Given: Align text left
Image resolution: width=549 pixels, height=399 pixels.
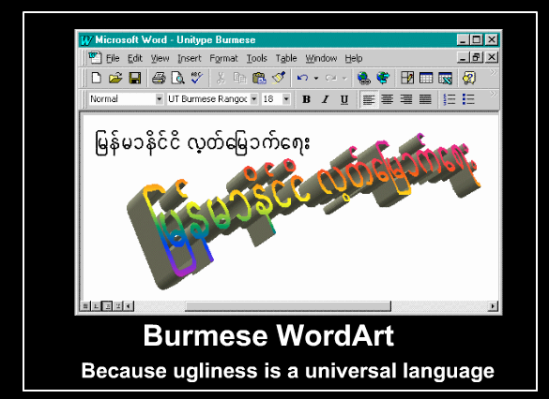Looking at the screenshot, I should 368,99.
